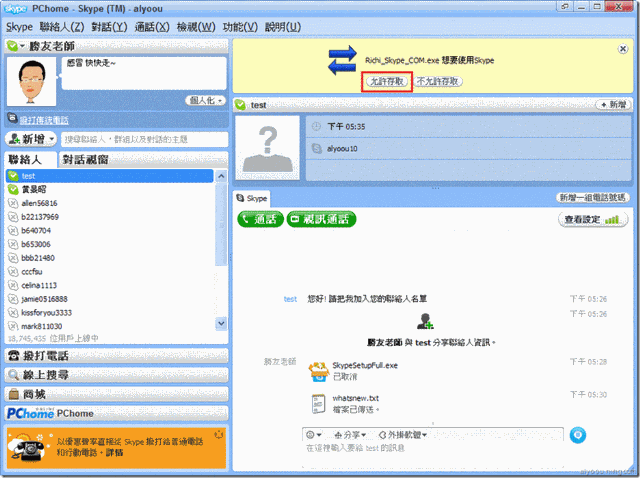640x478 pixels.
Task: Select contact cccfsu
Action: tap(109, 271)
